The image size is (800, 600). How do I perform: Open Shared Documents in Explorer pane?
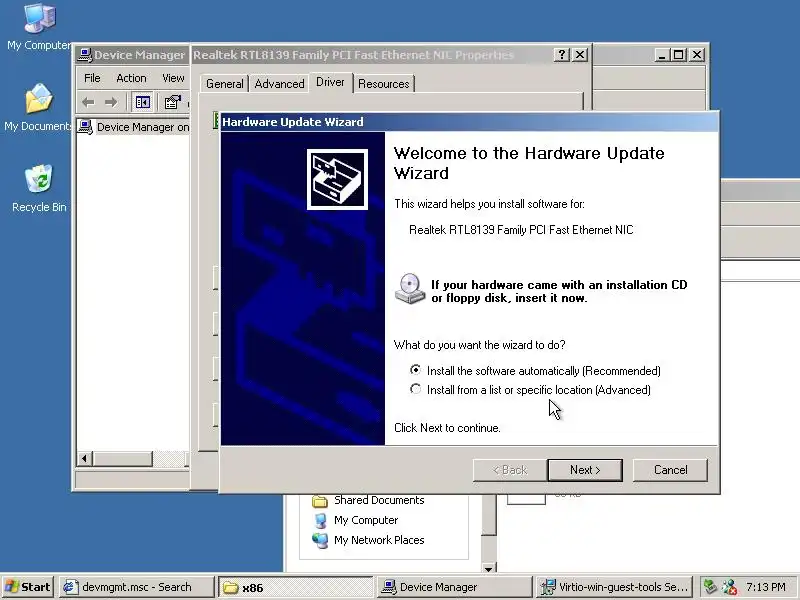click(x=379, y=500)
